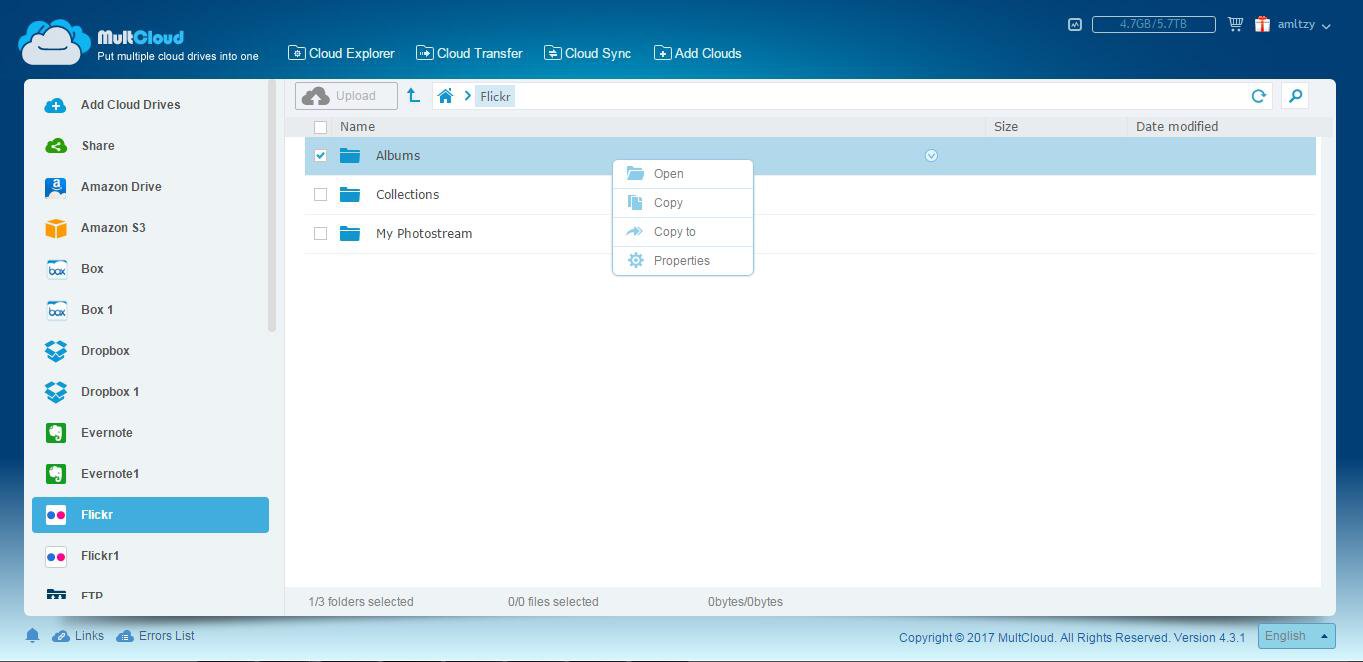Open the Cloud Sync tab
This screenshot has width=1363, height=662.
click(x=587, y=53)
